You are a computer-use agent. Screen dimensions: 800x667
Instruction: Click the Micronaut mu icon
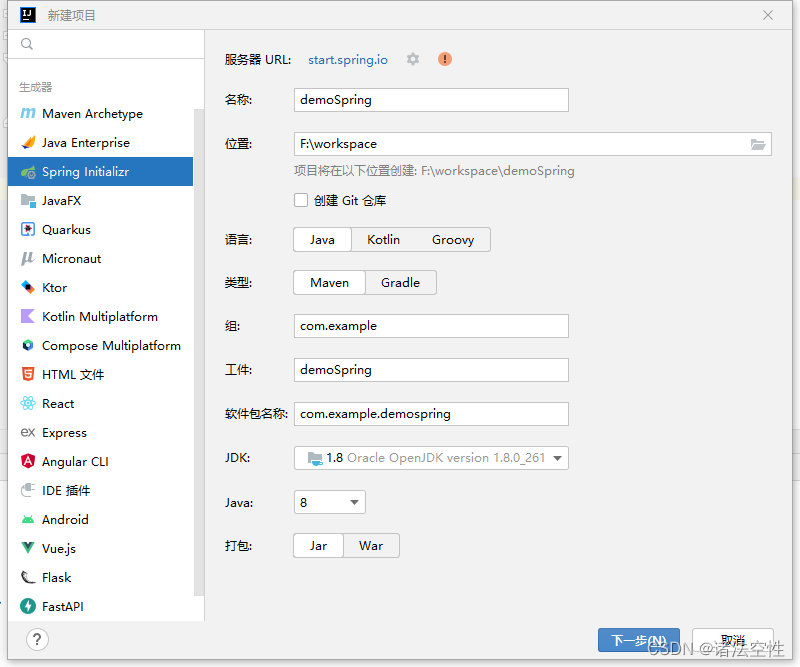point(28,259)
